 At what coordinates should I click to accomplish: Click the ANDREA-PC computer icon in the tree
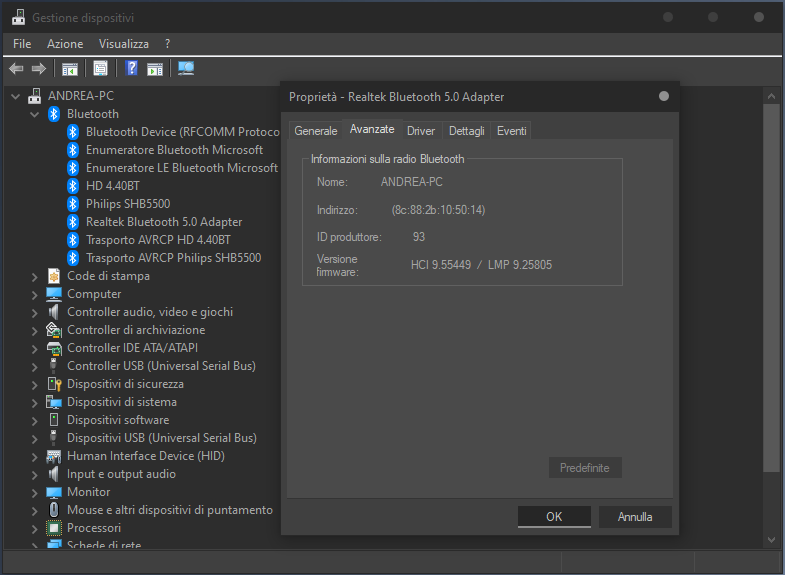(35, 96)
